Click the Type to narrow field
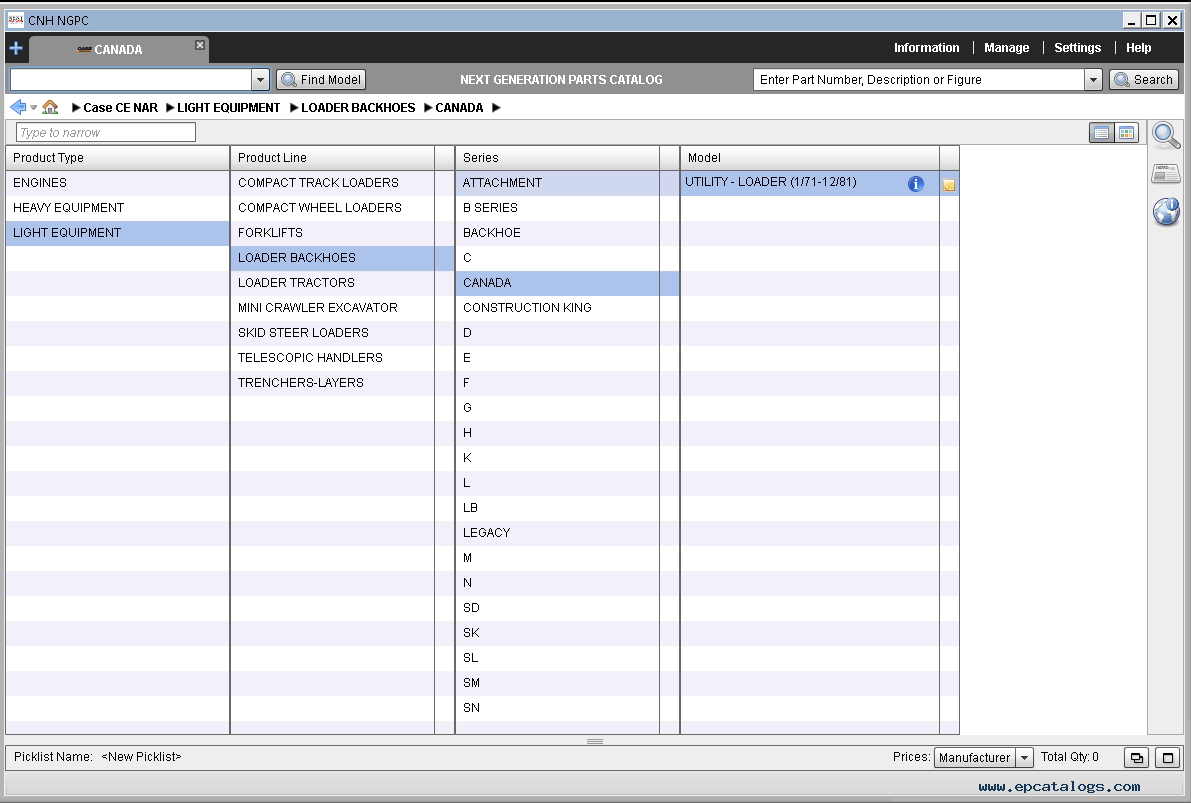Image resolution: width=1191 pixels, height=803 pixels. coord(106,132)
